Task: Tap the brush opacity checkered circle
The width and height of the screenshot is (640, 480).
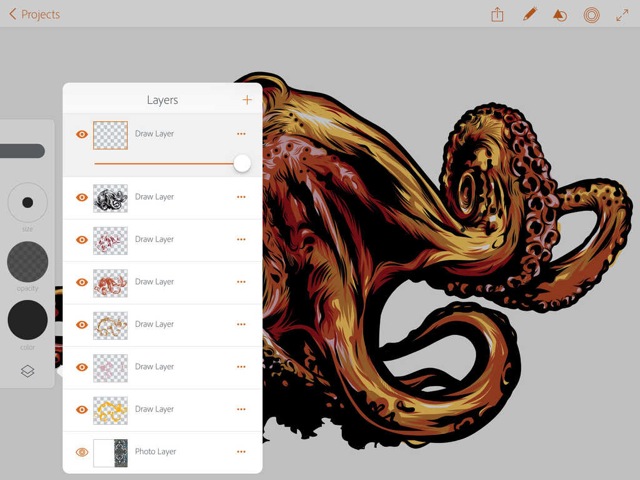Action: tap(27, 261)
